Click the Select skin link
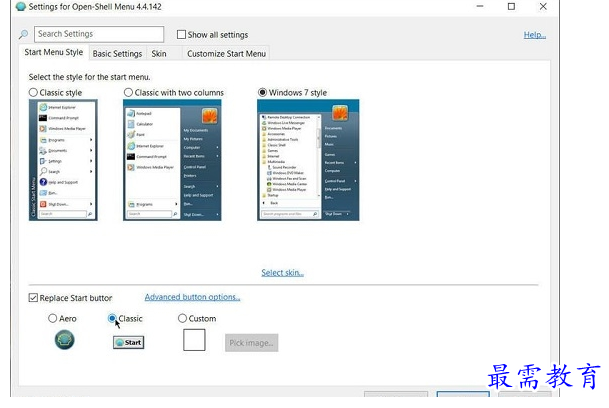609x408 pixels. tap(282, 273)
